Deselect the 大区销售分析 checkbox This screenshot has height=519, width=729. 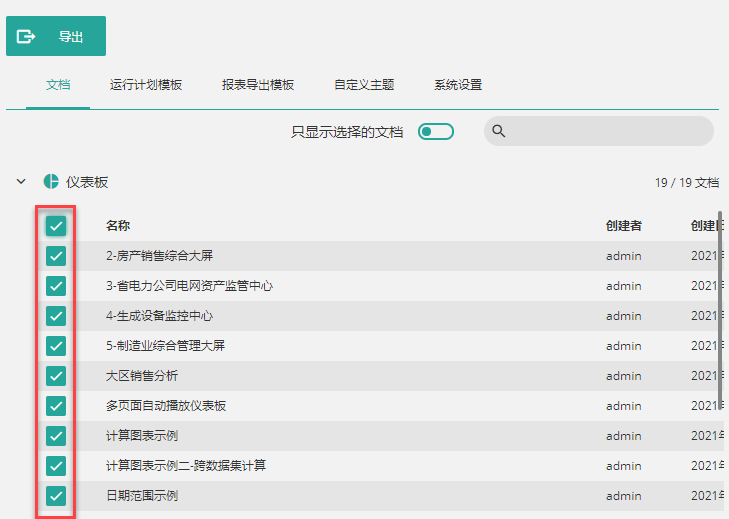click(56, 376)
